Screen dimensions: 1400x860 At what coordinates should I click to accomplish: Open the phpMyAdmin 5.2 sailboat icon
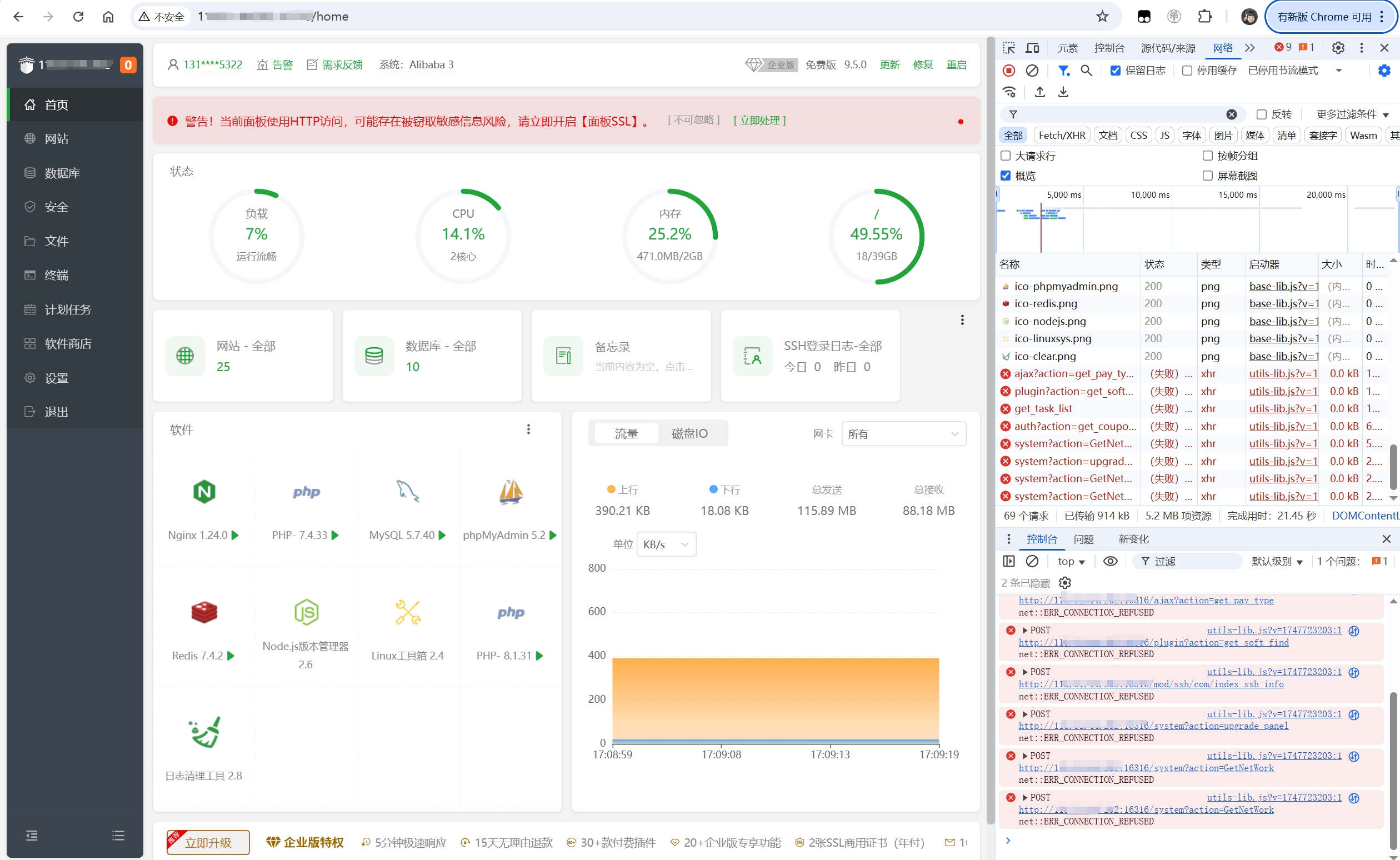pyautogui.click(x=511, y=492)
